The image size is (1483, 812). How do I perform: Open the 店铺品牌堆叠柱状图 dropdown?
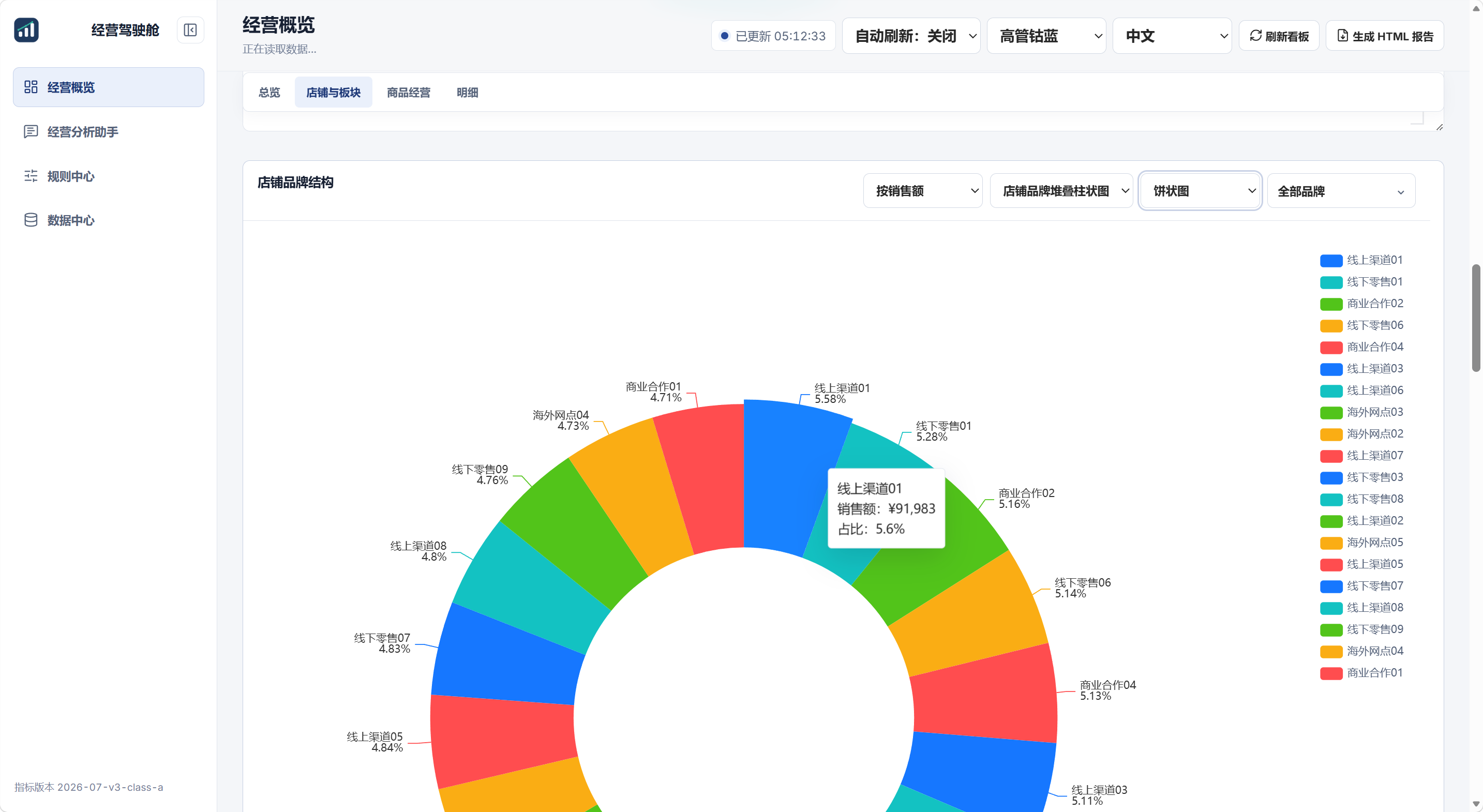tap(1061, 190)
